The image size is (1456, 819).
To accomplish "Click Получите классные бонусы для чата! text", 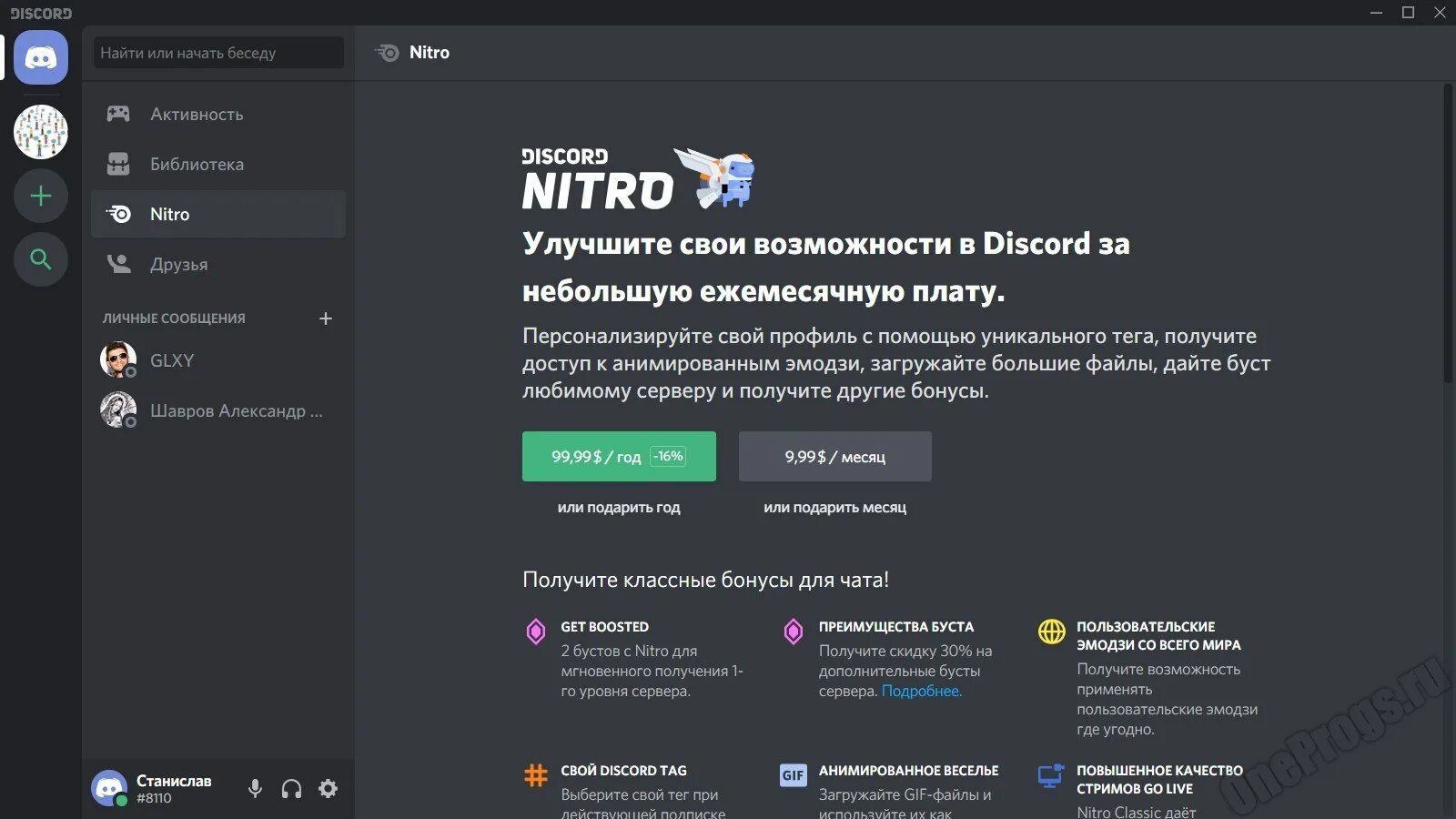I will pyautogui.click(x=705, y=580).
